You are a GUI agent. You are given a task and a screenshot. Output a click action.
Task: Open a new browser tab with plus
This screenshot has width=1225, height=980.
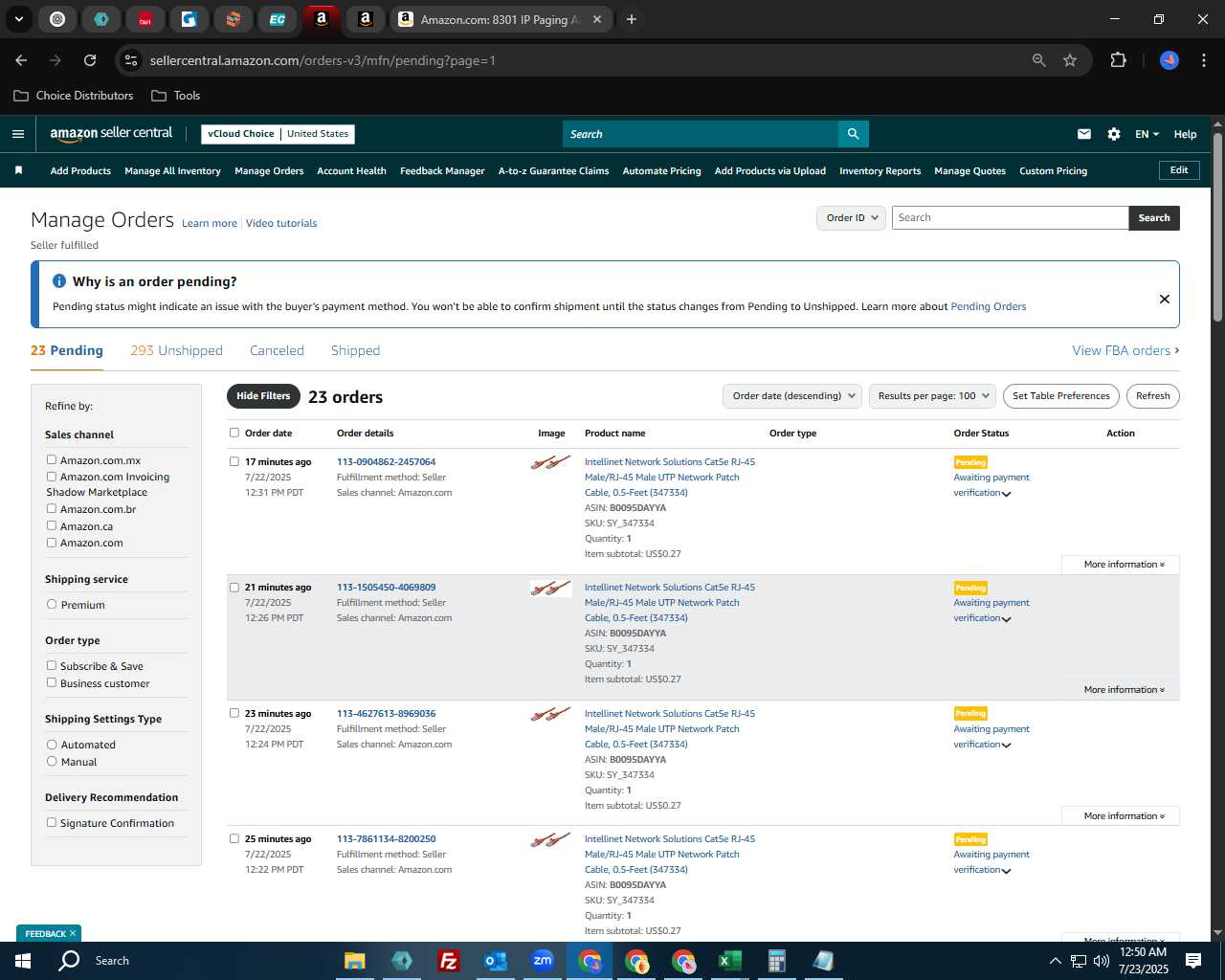tap(632, 19)
